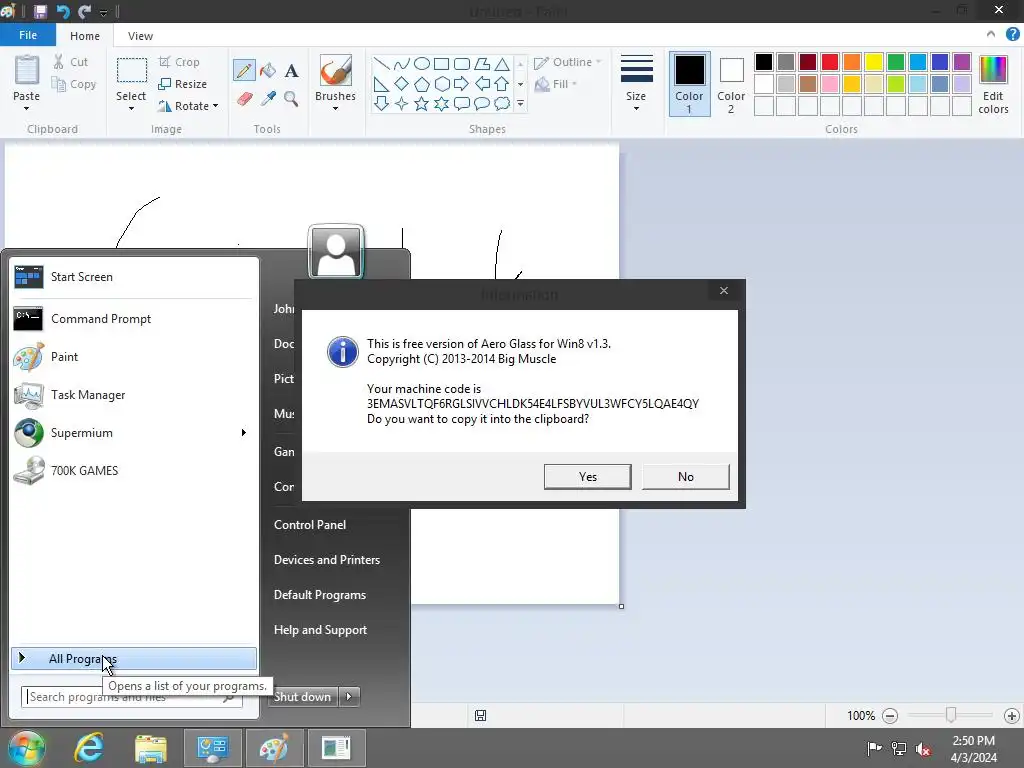Click the Shut down button

(303, 696)
